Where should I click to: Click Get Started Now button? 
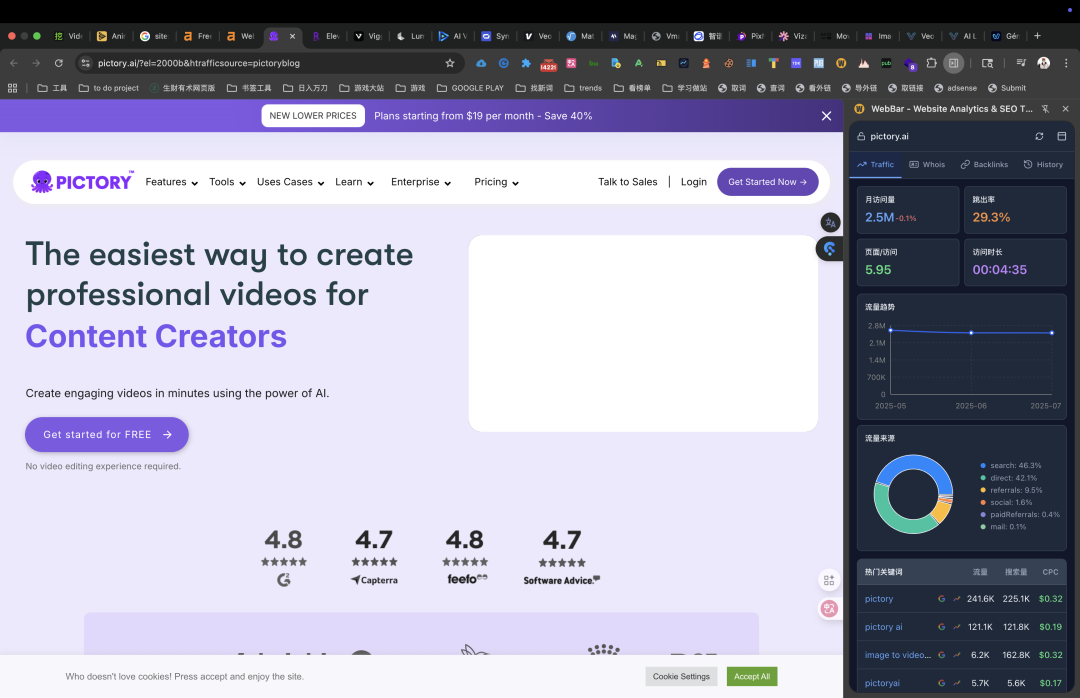(x=767, y=182)
